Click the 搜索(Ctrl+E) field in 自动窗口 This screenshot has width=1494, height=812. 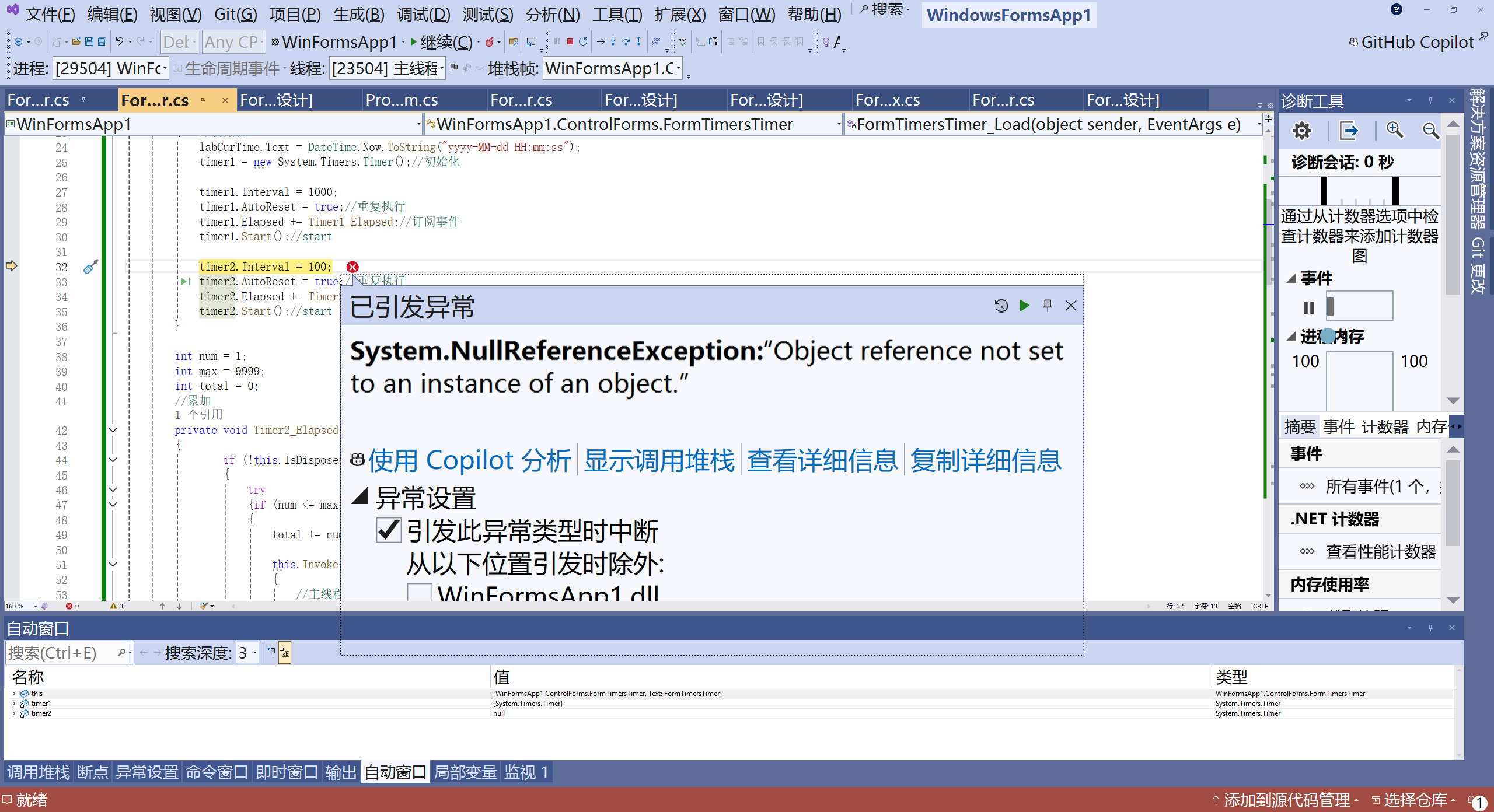point(58,653)
